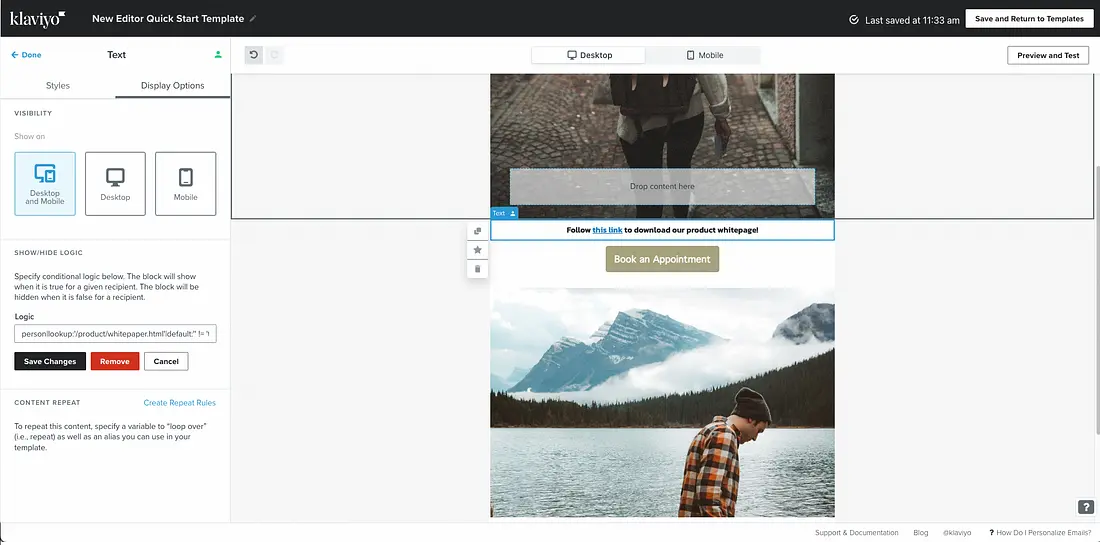Open the help question mark icon

[1085, 507]
